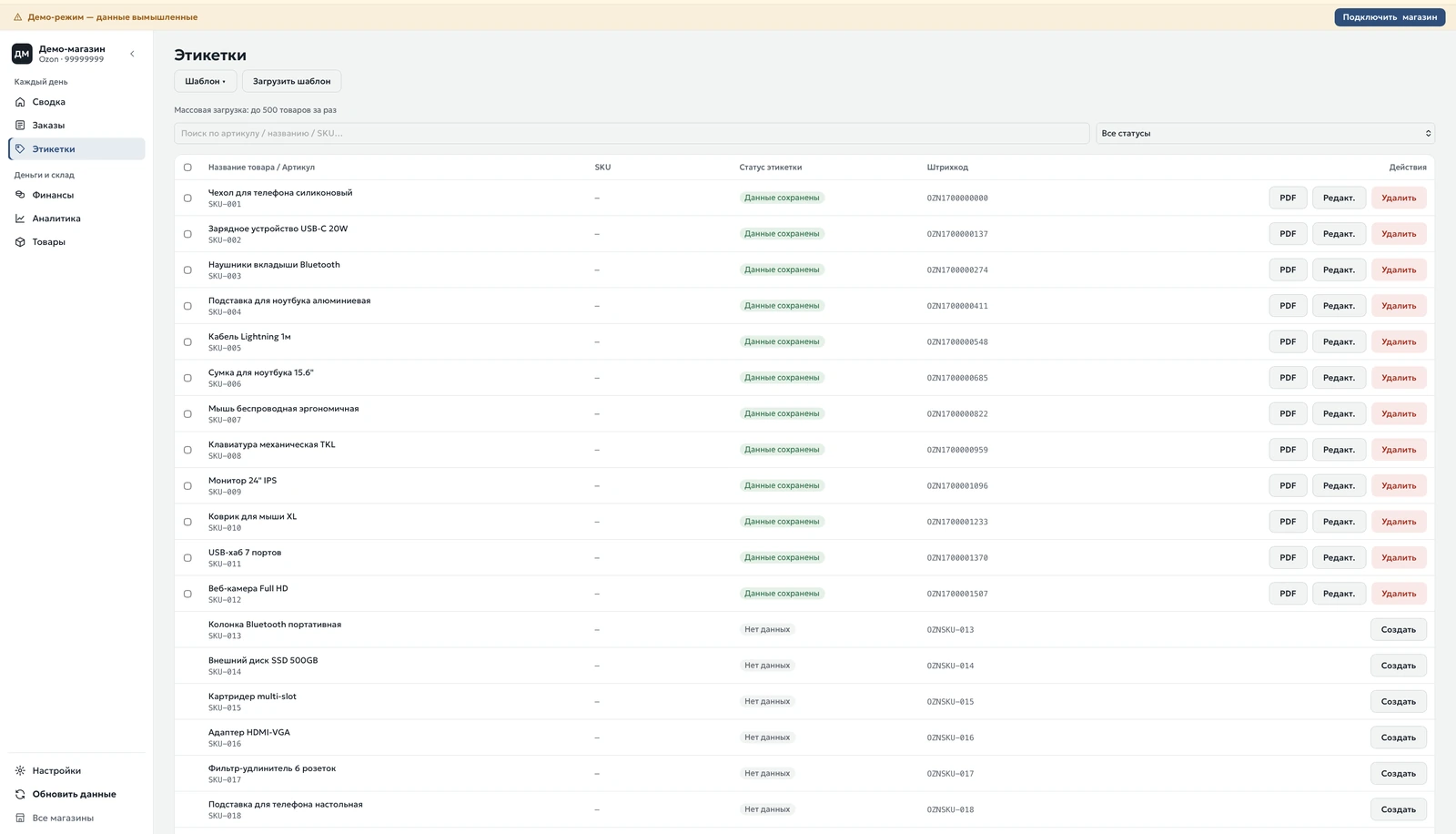Click the ДМ store avatar logo
Image resolution: width=1456 pixels, height=834 pixels.
tap(22, 54)
